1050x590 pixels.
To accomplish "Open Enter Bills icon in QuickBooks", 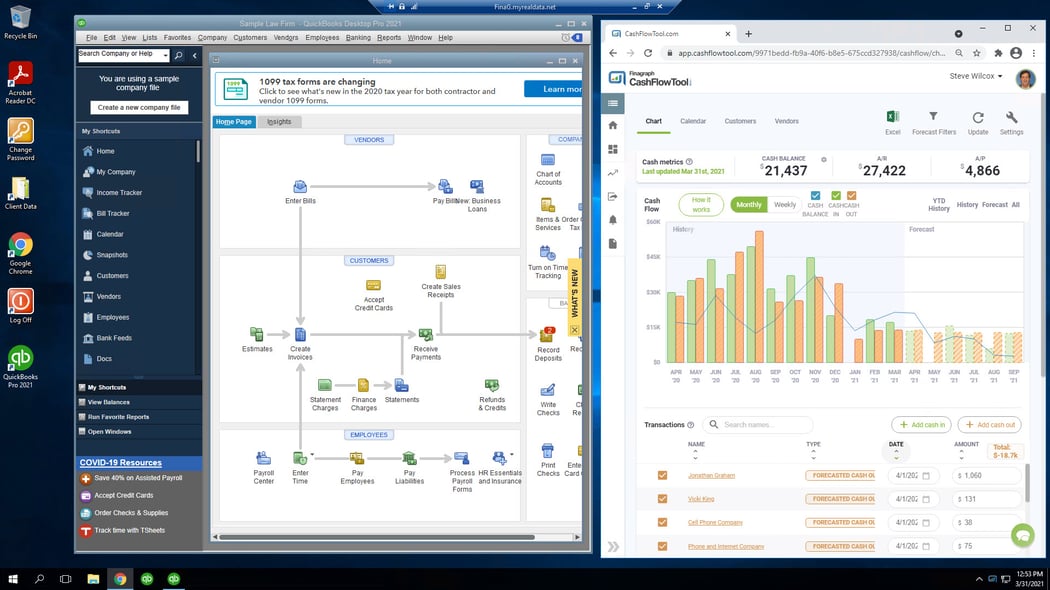I will pos(300,186).
